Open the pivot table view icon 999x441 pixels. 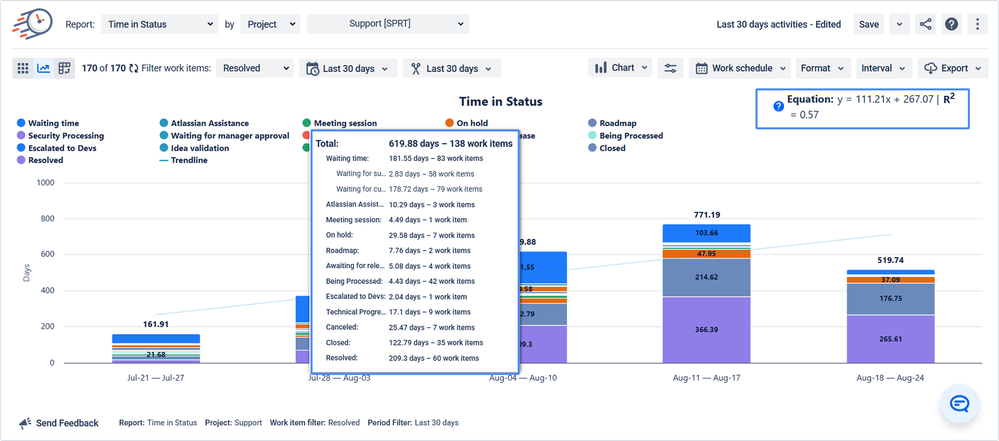pos(64,68)
